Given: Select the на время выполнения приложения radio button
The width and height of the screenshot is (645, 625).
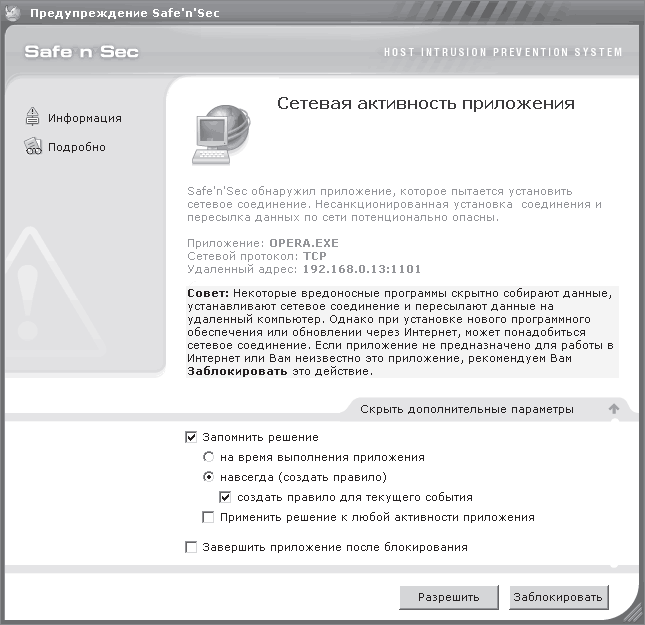Looking at the screenshot, I should 209,457.
